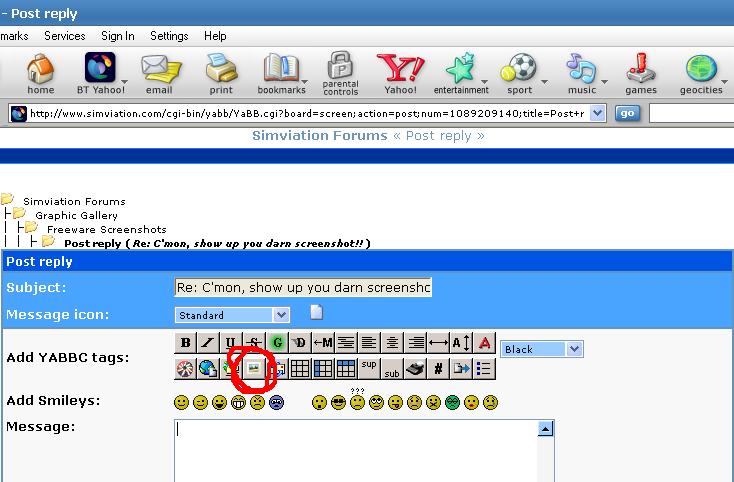734x482 pixels.
Task: Insert code tag (# icon)
Action: (x=438, y=369)
